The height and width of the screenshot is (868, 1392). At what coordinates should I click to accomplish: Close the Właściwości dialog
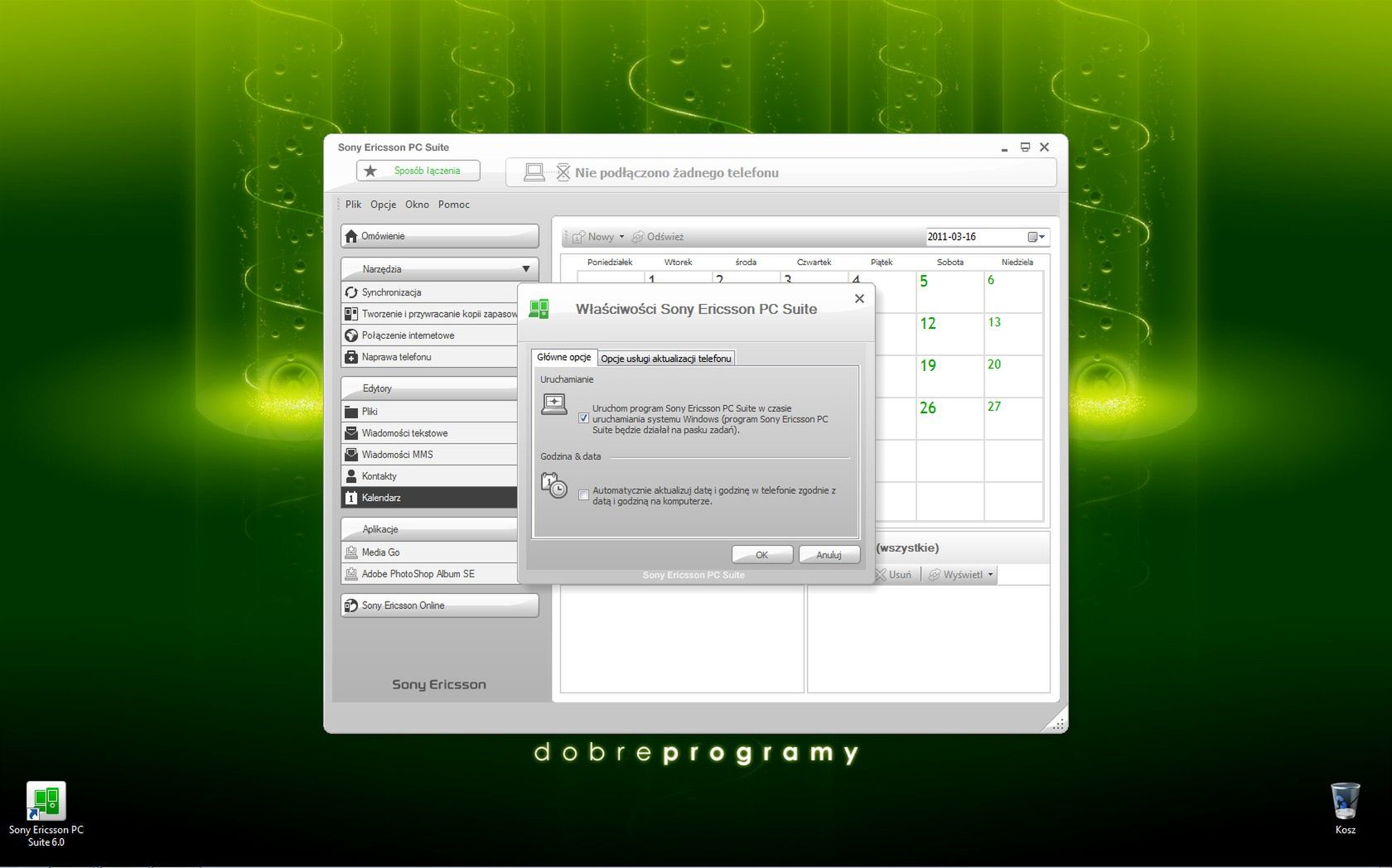click(859, 298)
